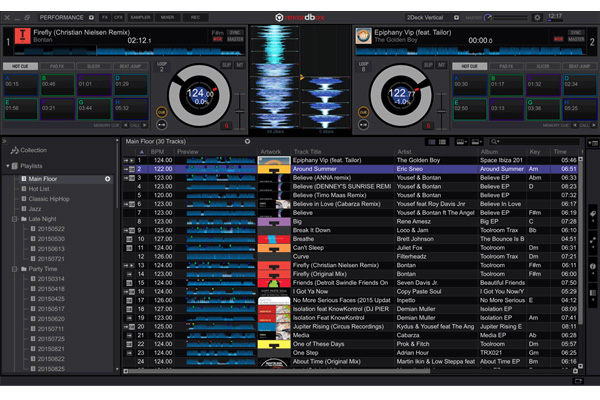Screen dimensions: 600x400
Task: Trigger hot cue A at 00:30 on deck 2
Action: point(470,85)
